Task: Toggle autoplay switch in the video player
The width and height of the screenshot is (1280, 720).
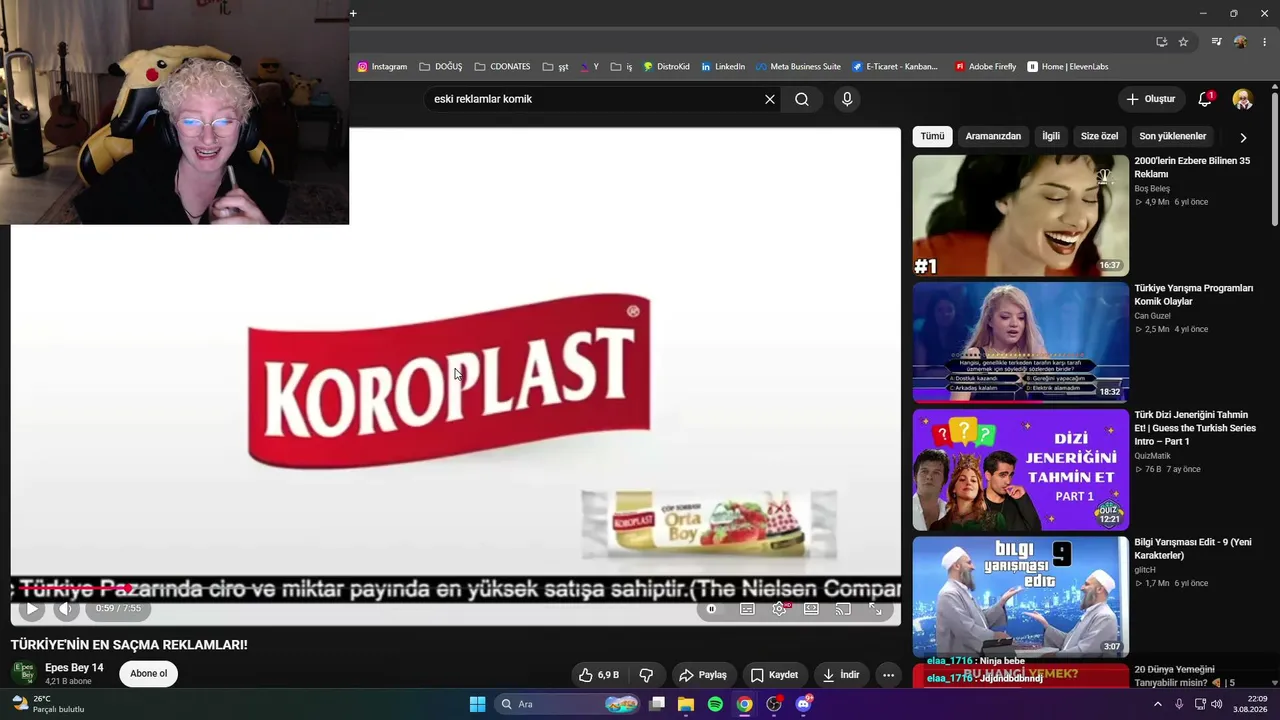Action: point(712,609)
